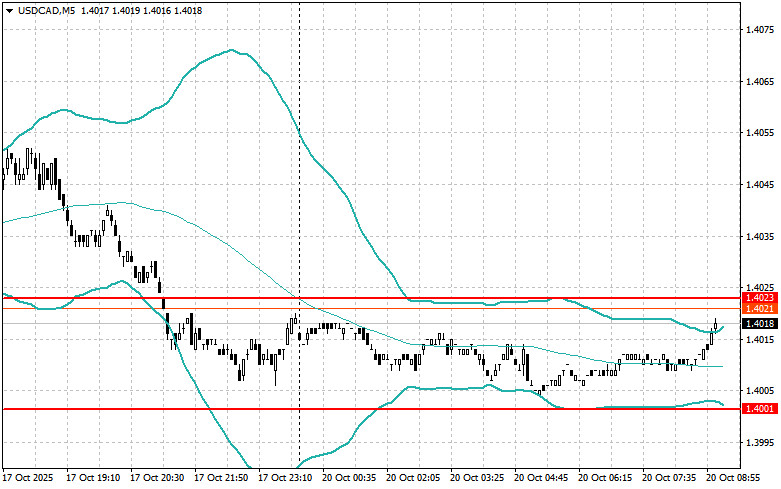Click the 1.4055 price scale value
Screen dimensions: 781x489
(x=760, y=133)
